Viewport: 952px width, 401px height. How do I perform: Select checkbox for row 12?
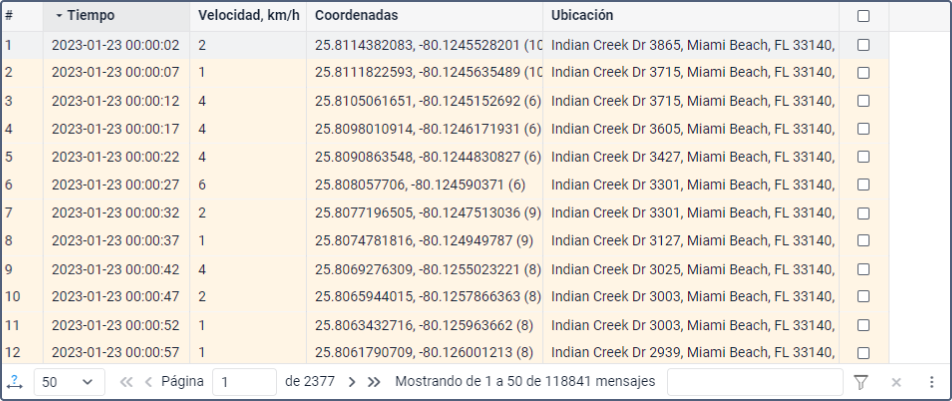[x=863, y=353]
